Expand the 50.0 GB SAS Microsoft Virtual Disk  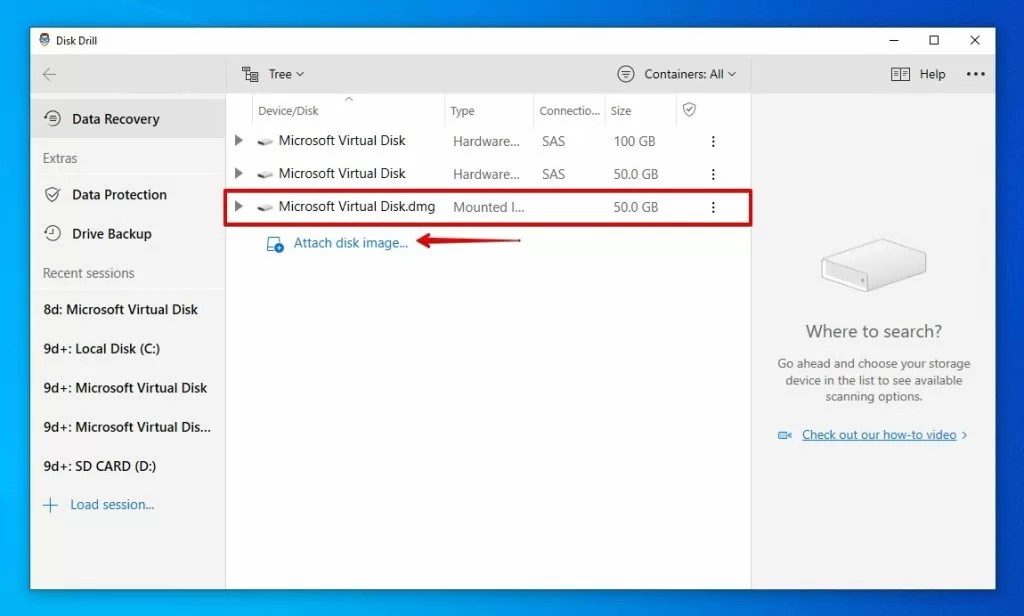click(x=238, y=173)
